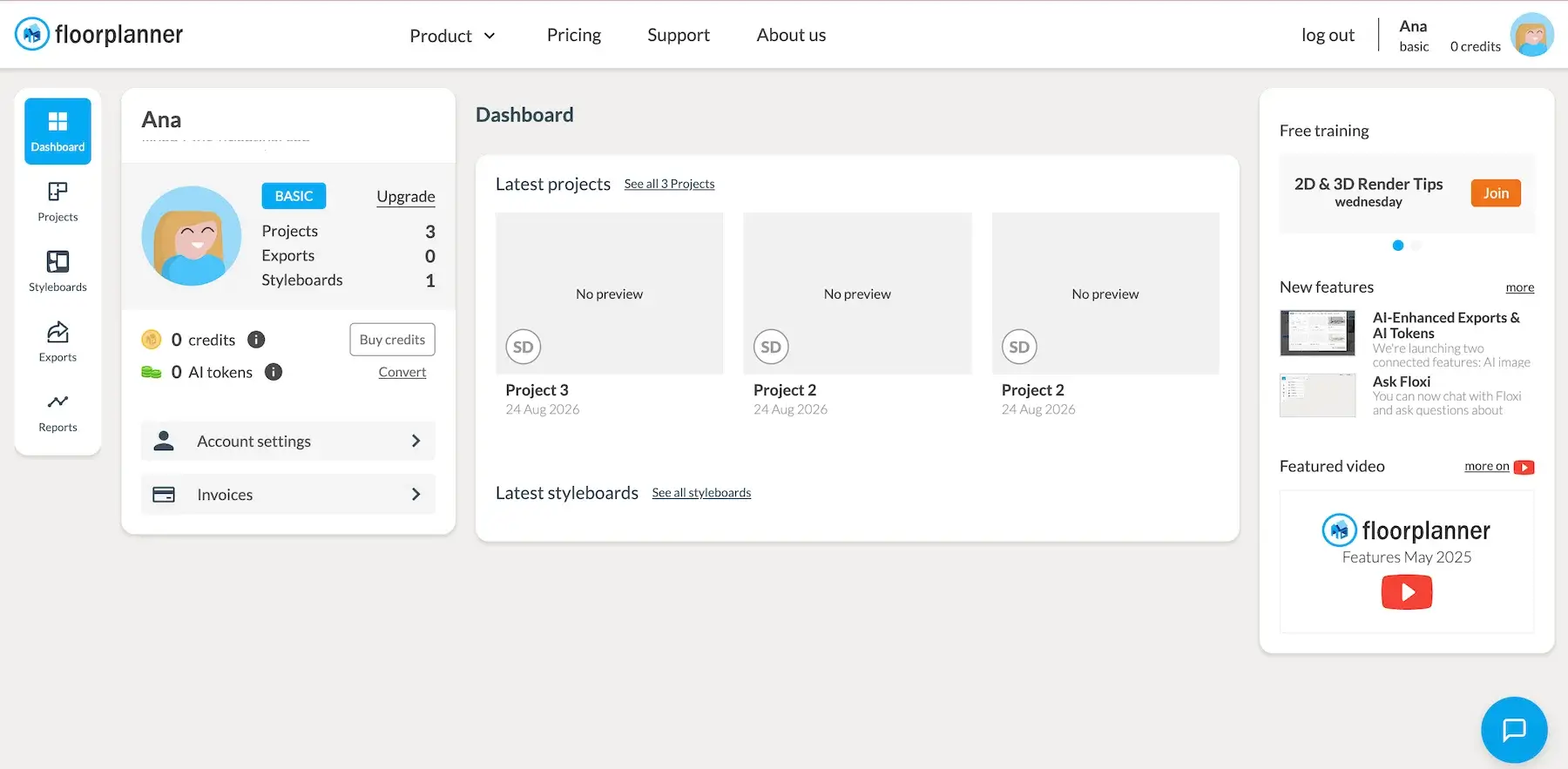Click Features May 2025 video caption
The width and height of the screenshot is (1568, 769).
[x=1407, y=557]
